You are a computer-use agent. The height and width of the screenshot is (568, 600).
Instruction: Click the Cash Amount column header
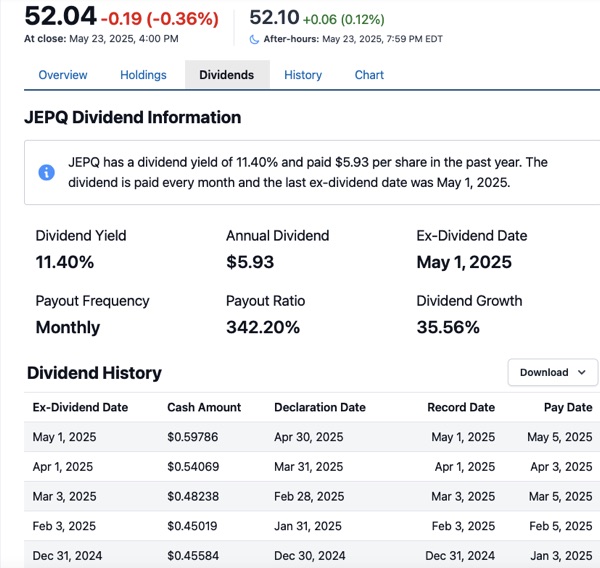click(x=204, y=407)
